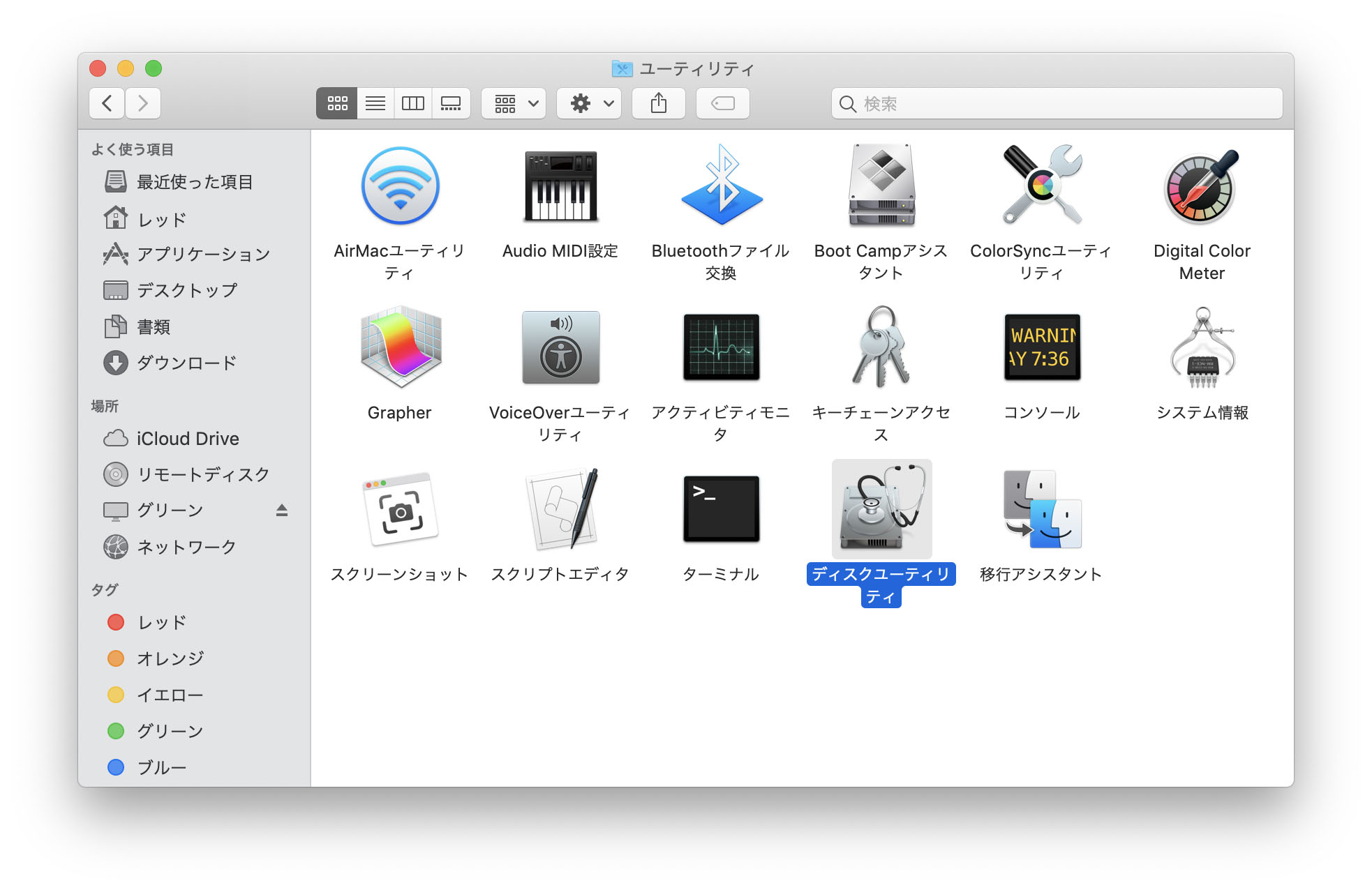Image resolution: width=1372 pixels, height=890 pixels.
Task: Select the ターミナル icon
Action: coord(722,509)
